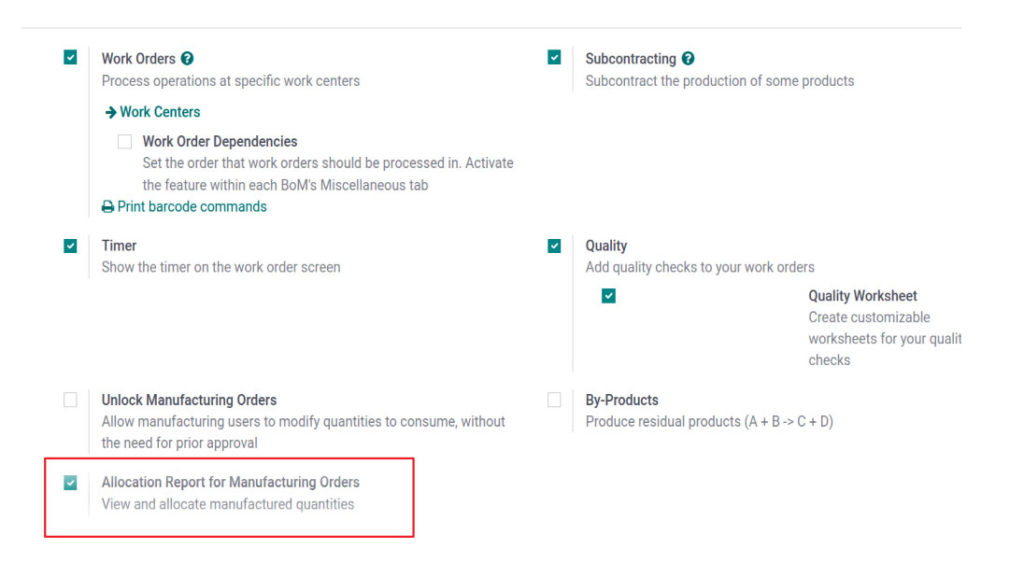This screenshot has height=577, width=1024.
Task: Click the arrow icon beside Work Centers
Action: click(110, 112)
